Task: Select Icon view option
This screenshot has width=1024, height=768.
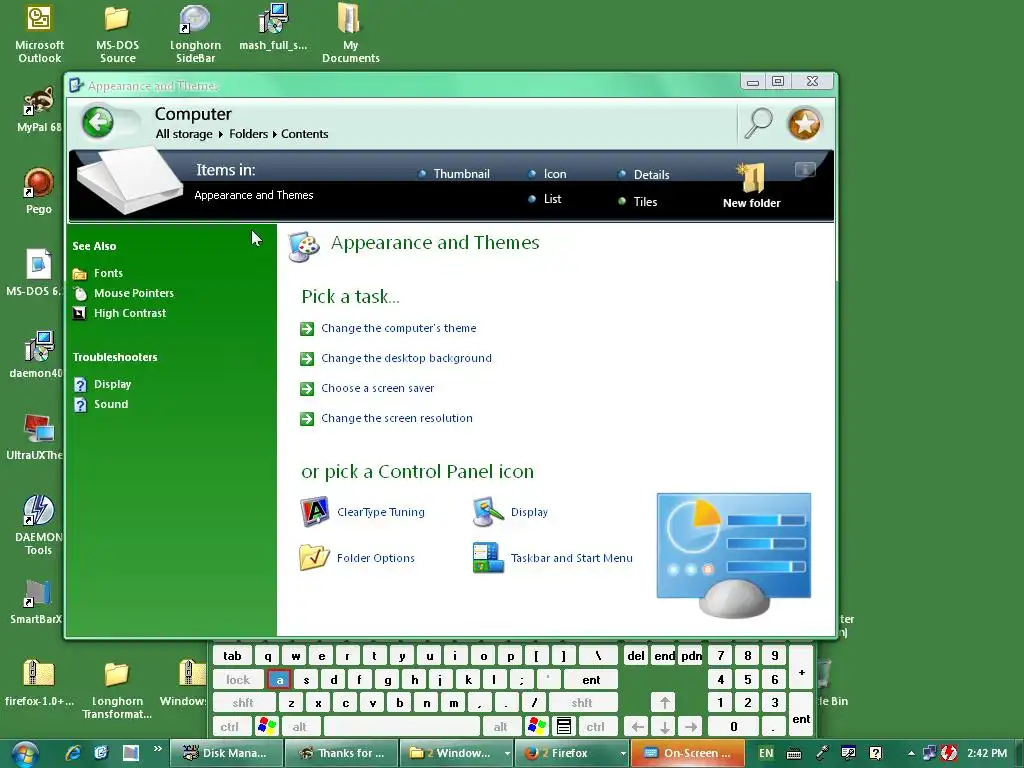Action: (x=547, y=174)
